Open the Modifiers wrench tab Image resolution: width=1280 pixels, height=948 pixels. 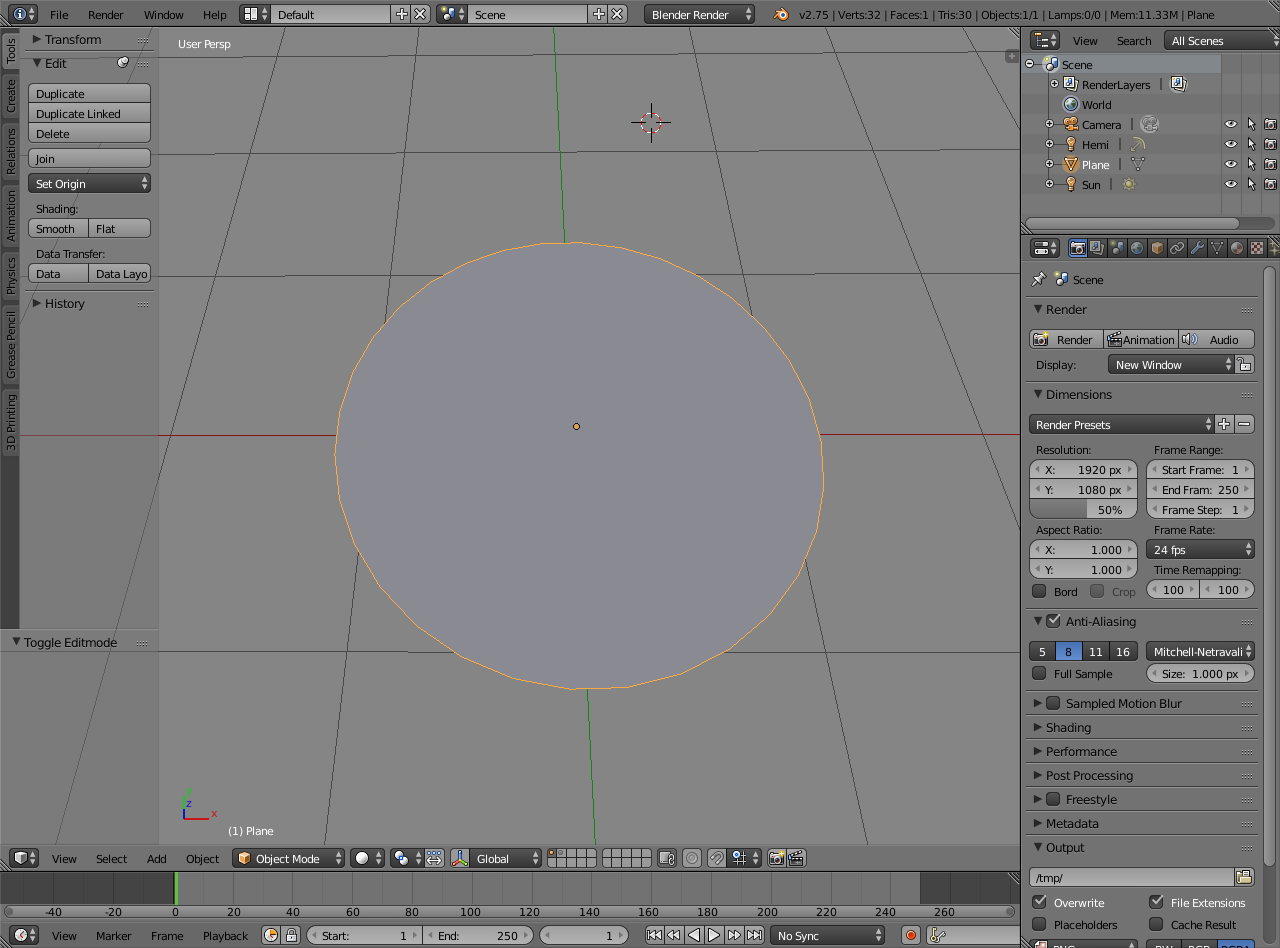tap(1197, 248)
